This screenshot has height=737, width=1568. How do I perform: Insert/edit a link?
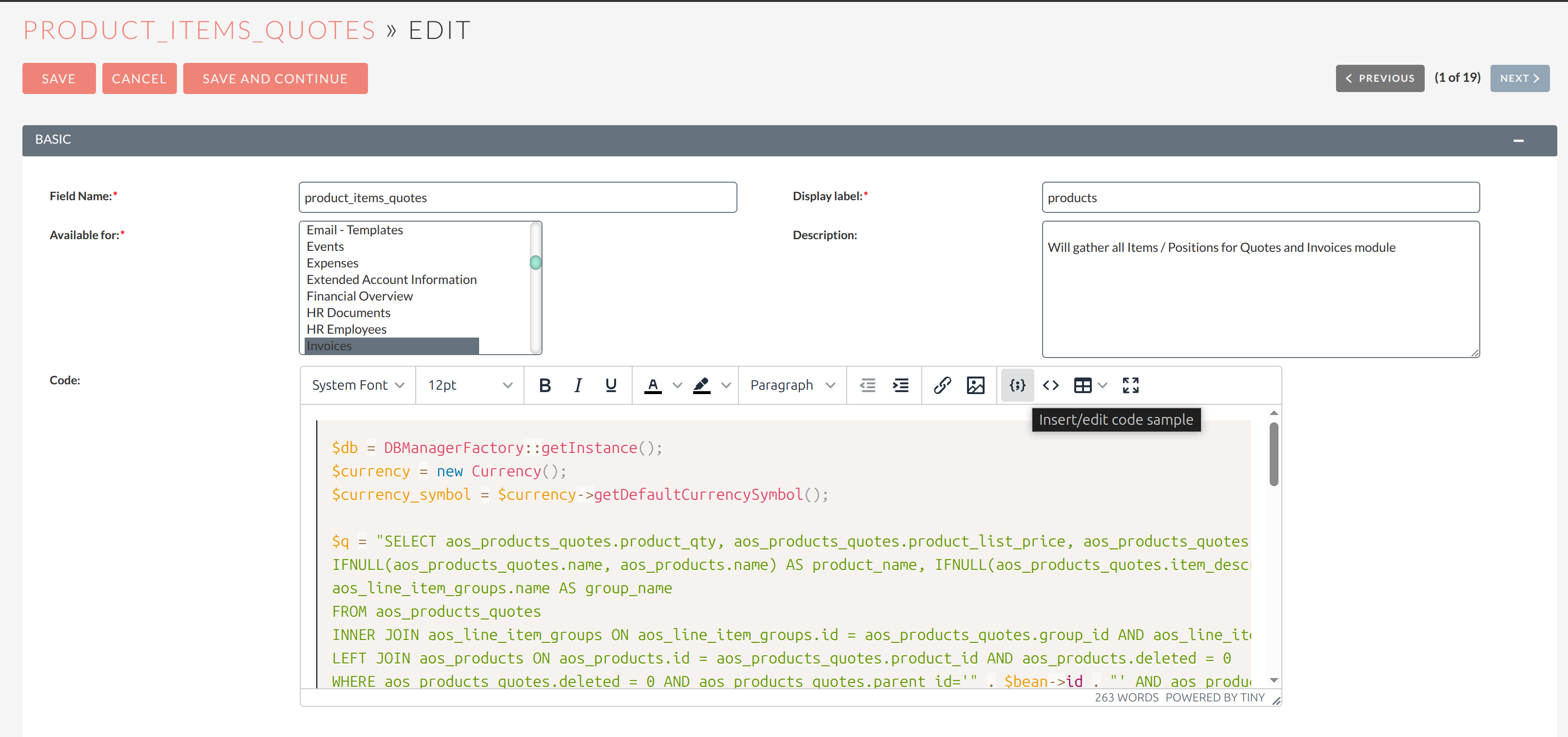[x=943, y=385]
